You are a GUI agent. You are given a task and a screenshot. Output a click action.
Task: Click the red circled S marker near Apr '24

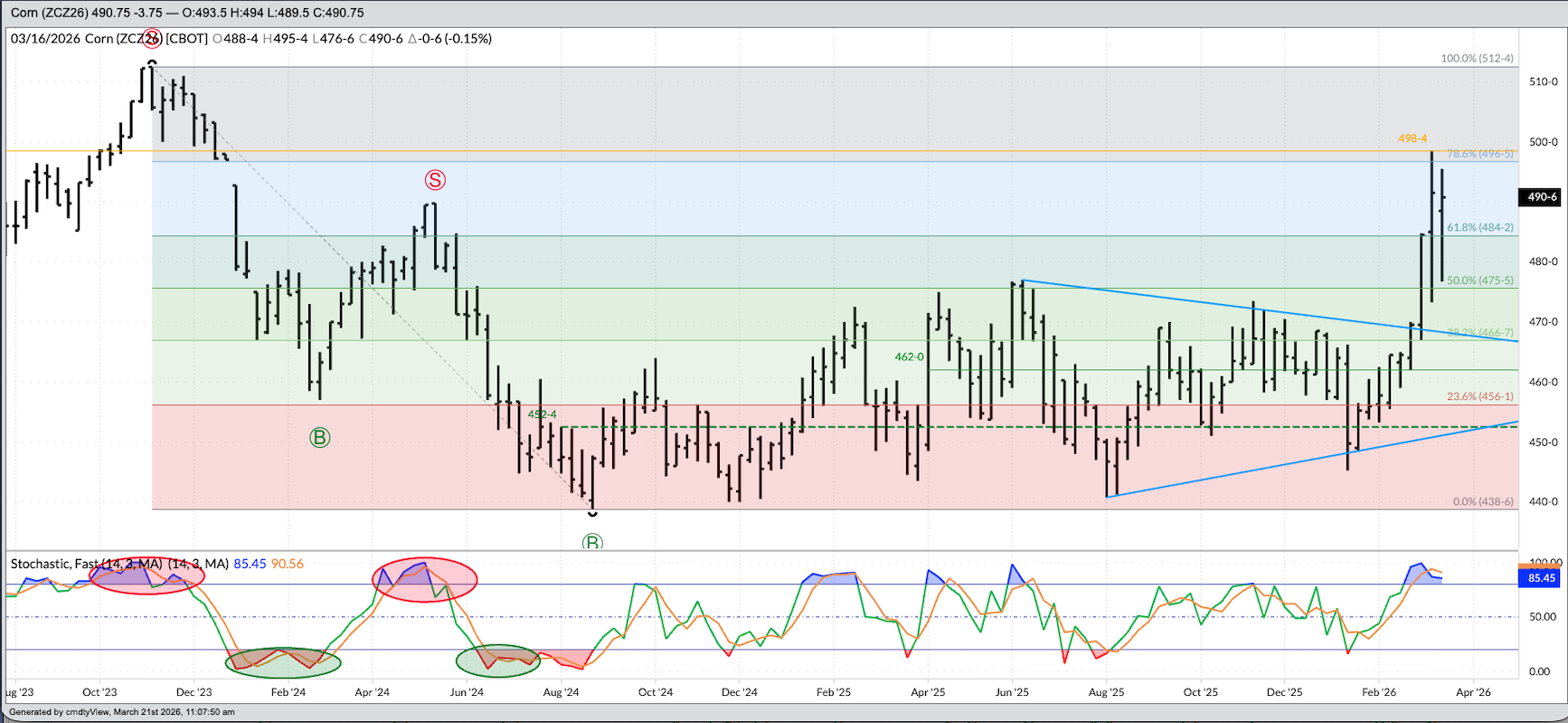pyautogui.click(x=435, y=180)
